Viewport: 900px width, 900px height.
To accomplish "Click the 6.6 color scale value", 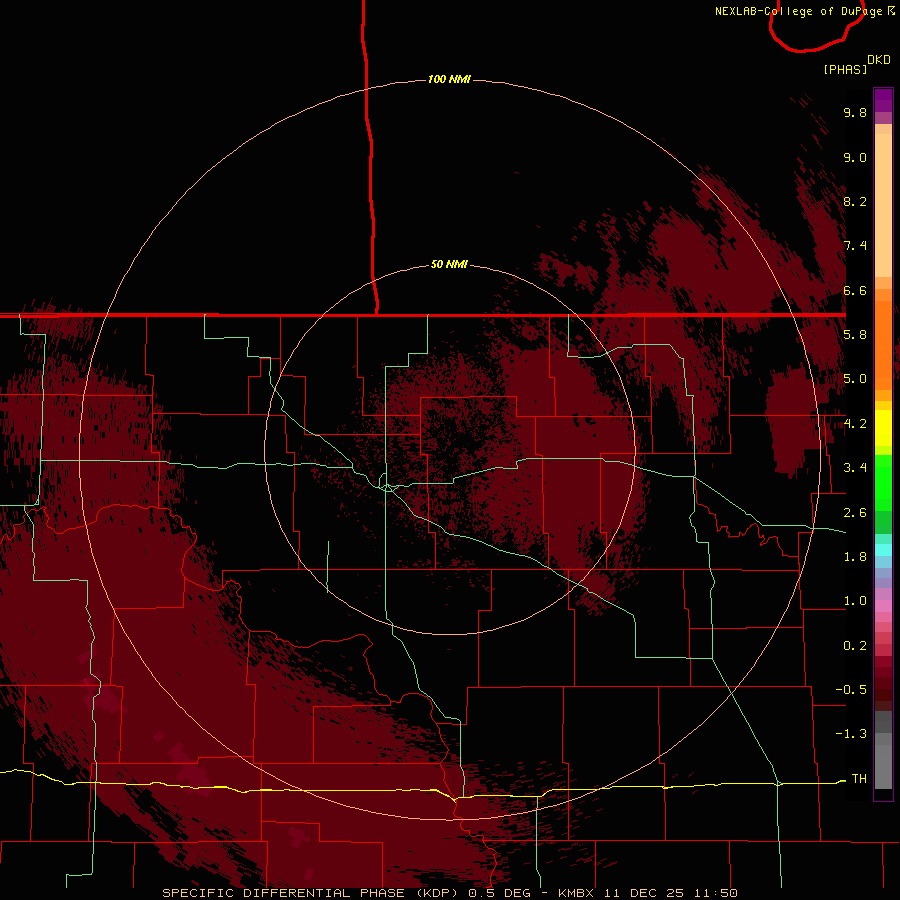I will [x=855, y=290].
